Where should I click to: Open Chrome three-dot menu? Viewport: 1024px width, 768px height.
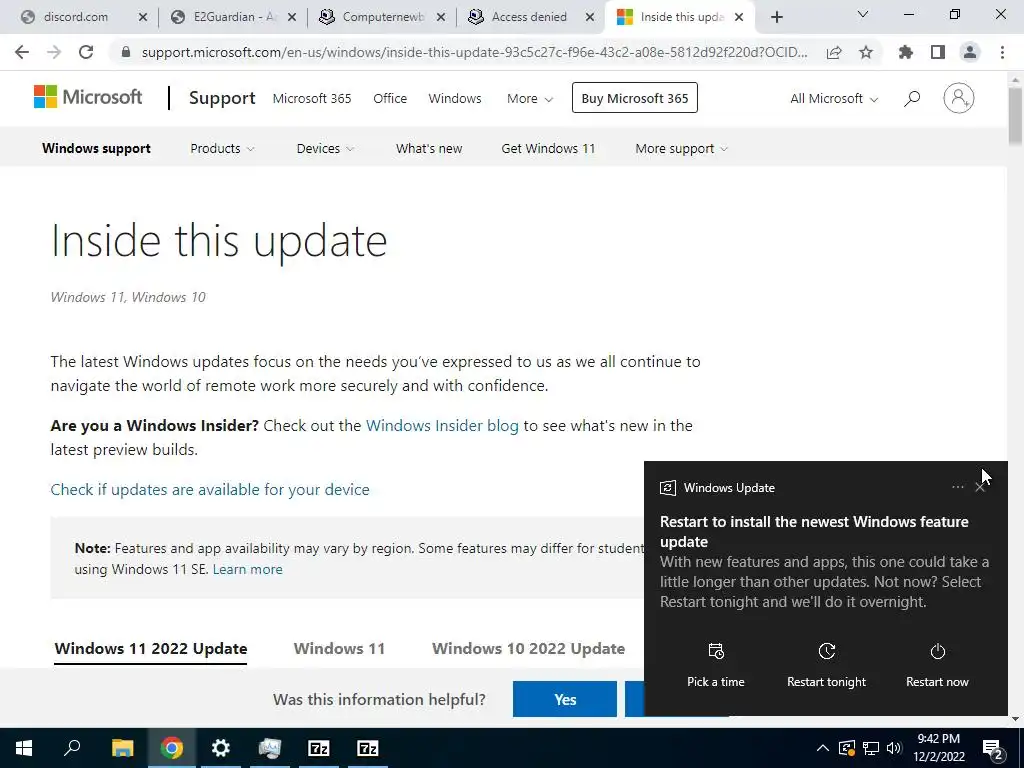click(x=1002, y=52)
